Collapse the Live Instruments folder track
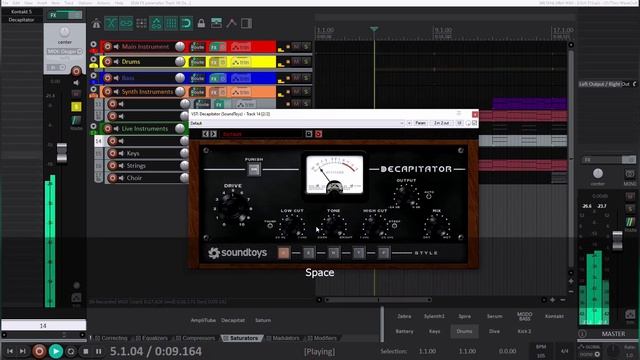Image resolution: width=640 pixels, height=360 pixels. coord(93,126)
